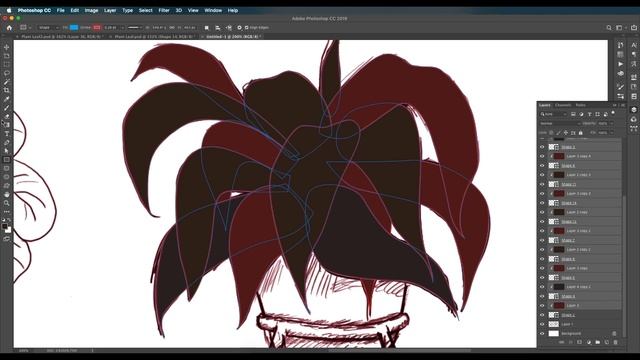Toggle Quick Mask mode

(7, 239)
